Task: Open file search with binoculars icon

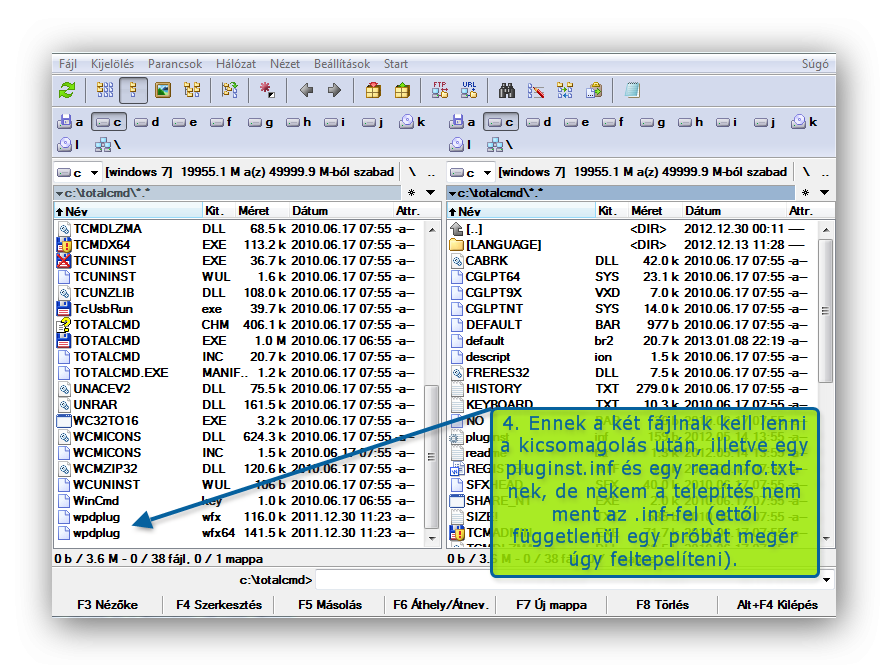Action: pos(506,90)
